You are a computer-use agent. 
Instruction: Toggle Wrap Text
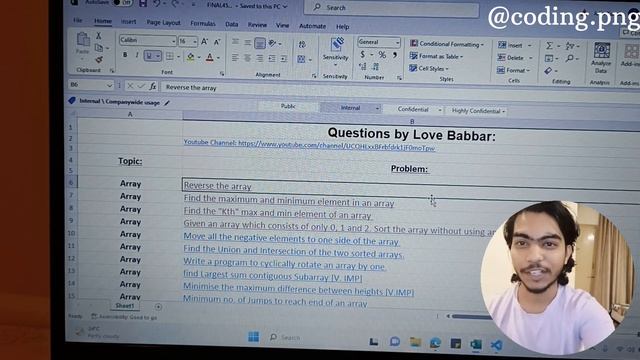[x=302, y=44]
